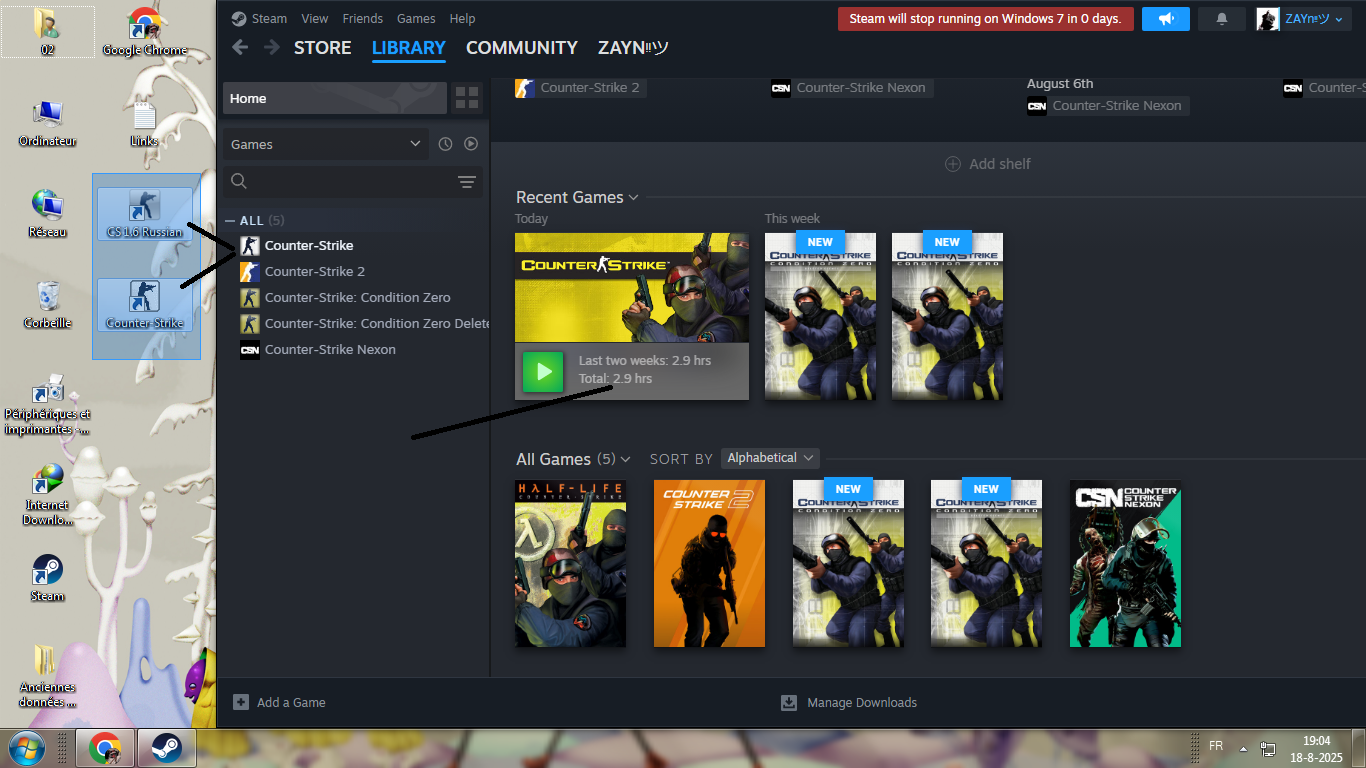The width and height of the screenshot is (1366, 768).
Task: Open the advanced filter options icon
Action: pos(466,181)
